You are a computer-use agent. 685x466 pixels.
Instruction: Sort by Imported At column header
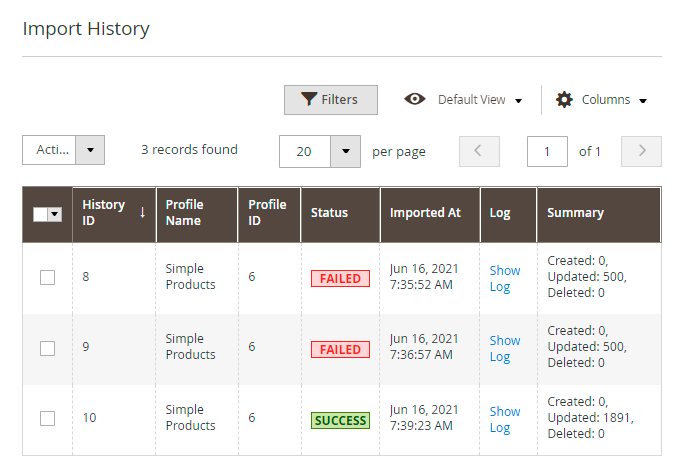tap(425, 213)
